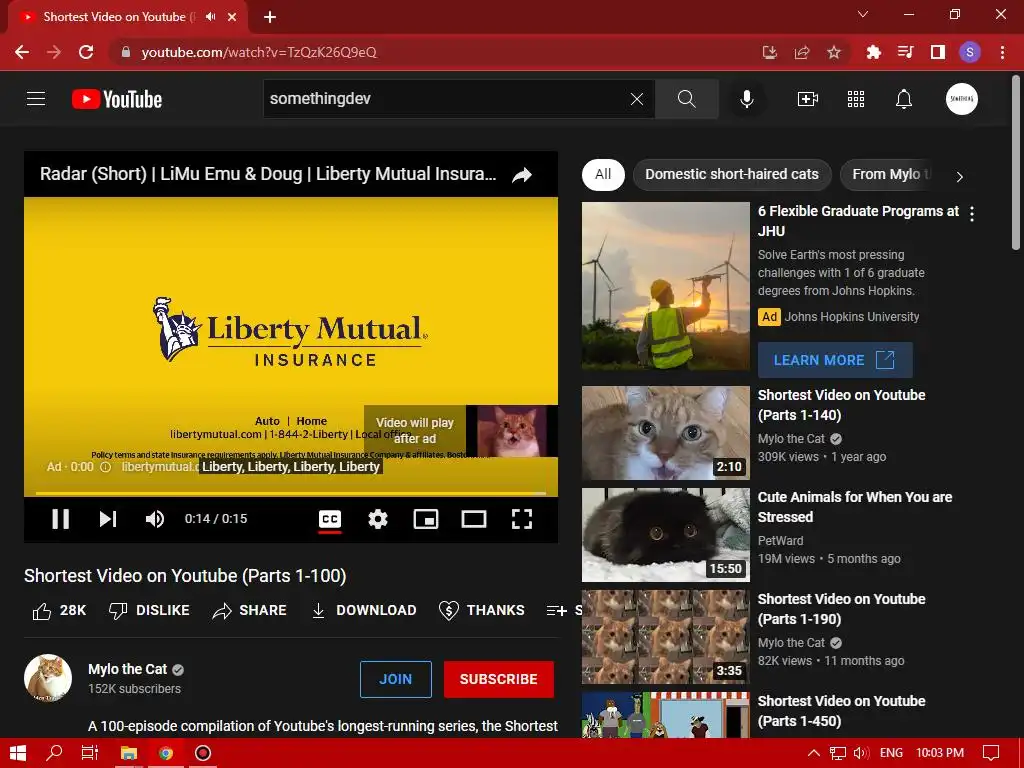Click the red SUBSCRIBE button
1024x768 pixels.
click(x=499, y=679)
